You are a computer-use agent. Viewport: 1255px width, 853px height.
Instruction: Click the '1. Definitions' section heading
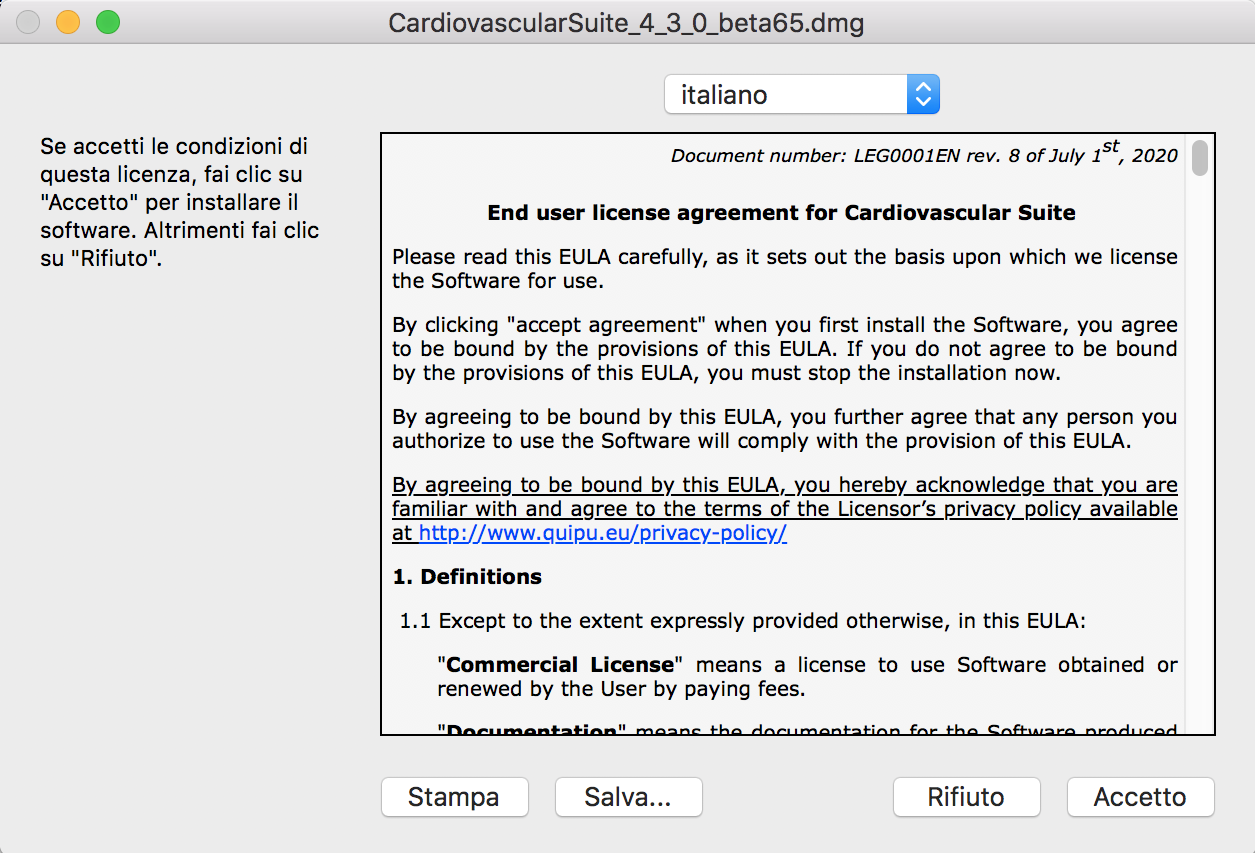tap(467, 577)
